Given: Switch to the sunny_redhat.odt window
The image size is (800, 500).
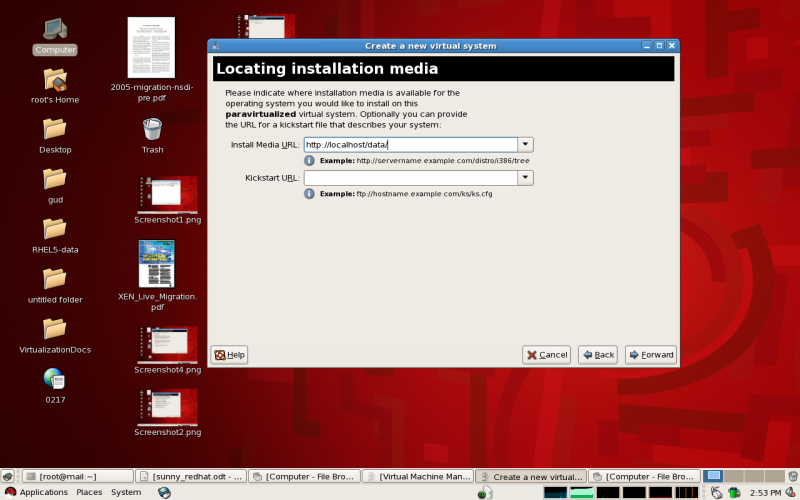Looking at the screenshot, I should [191, 477].
